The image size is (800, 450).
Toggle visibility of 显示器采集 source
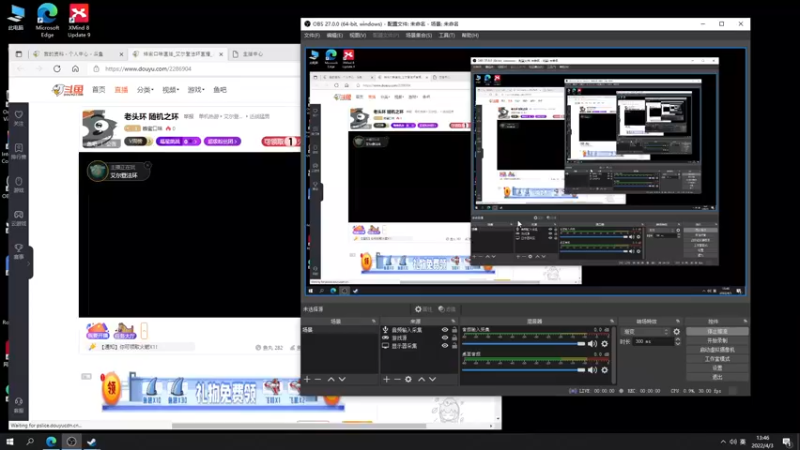(444, 345)
